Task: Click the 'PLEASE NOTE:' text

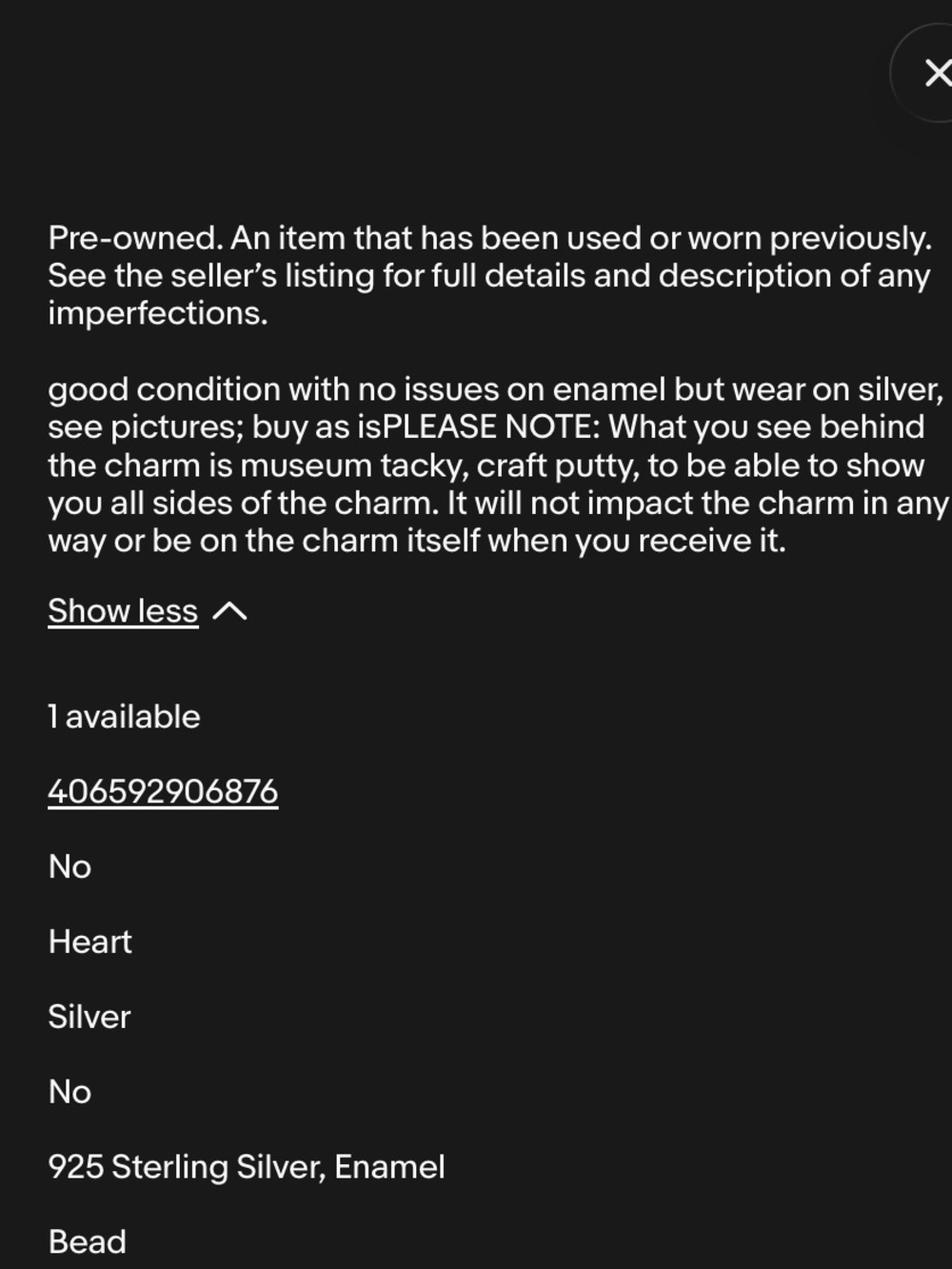Action: 490,427
